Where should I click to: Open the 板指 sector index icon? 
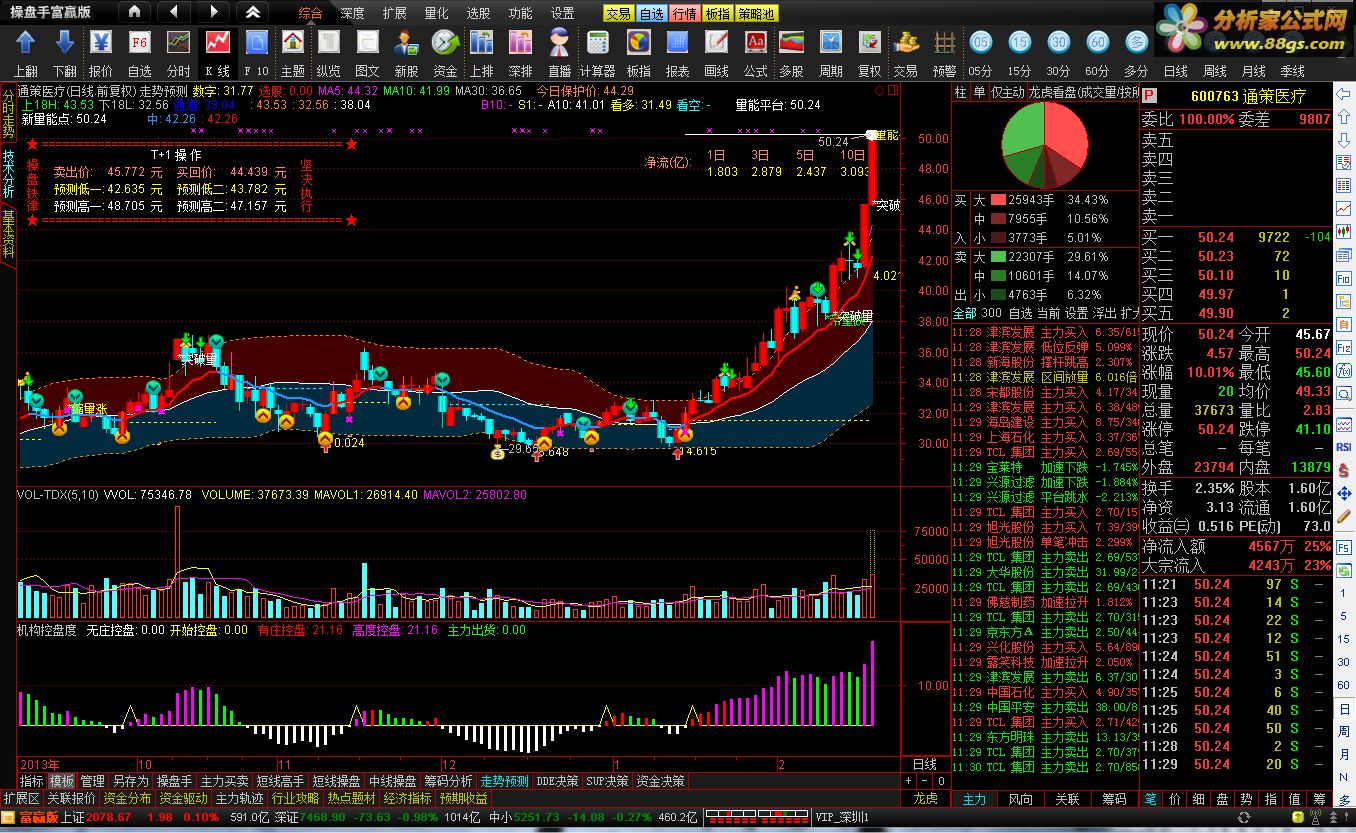pos(638,43)
